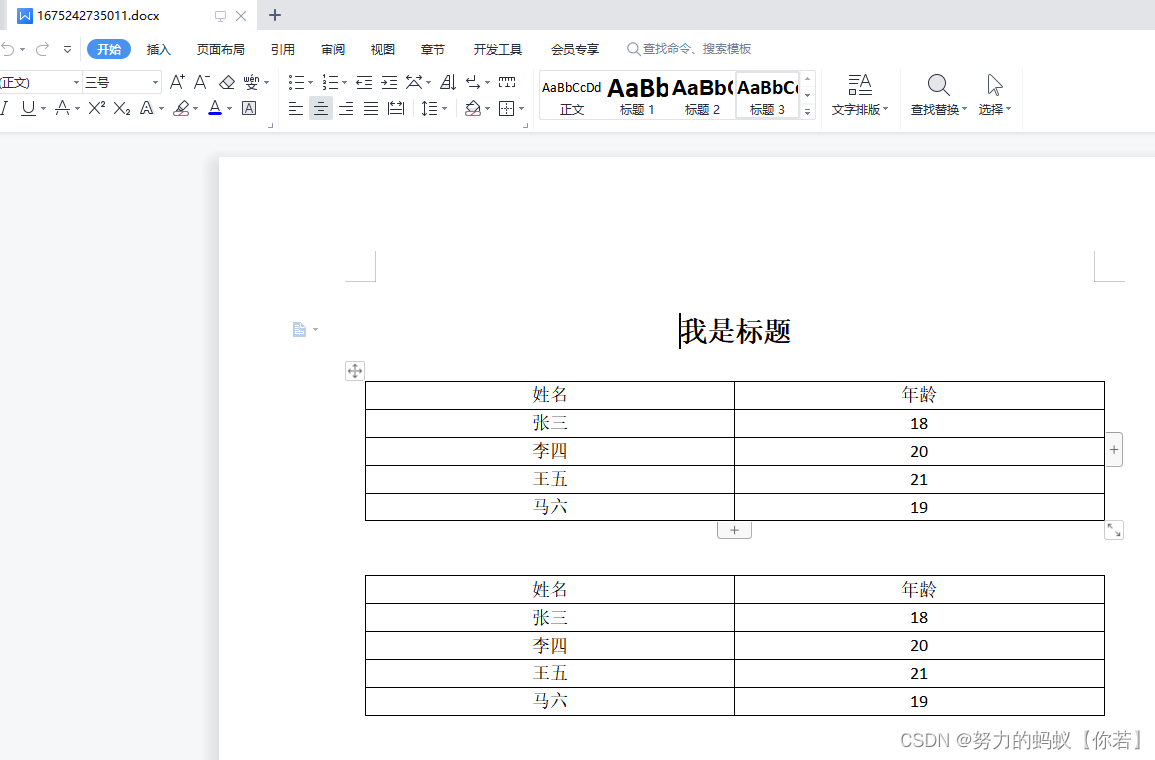This screenshot has height=760, width=1155.
Task: Open 文字排版 menu
Action: (x=860, y=95)
